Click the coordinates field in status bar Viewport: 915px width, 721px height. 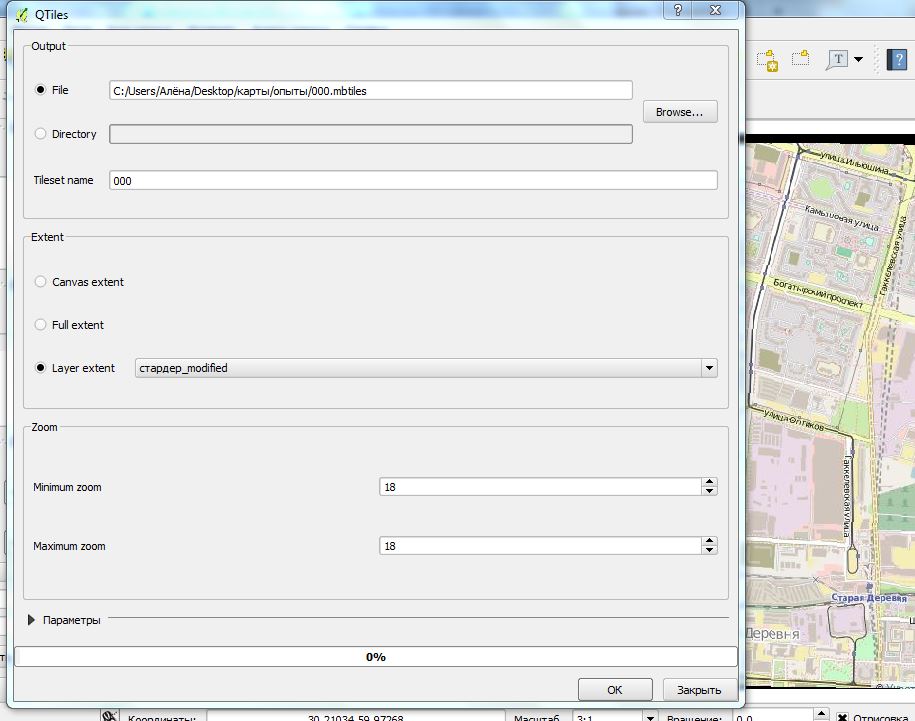coord(355,716)
